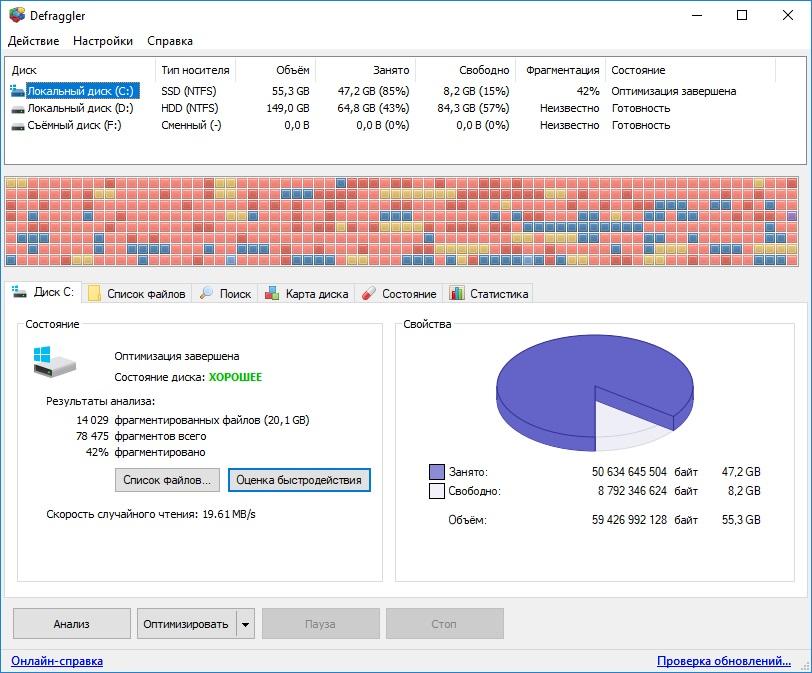Select the Локальный диск (D:) row name
The image size is (812, 673).
80,108
